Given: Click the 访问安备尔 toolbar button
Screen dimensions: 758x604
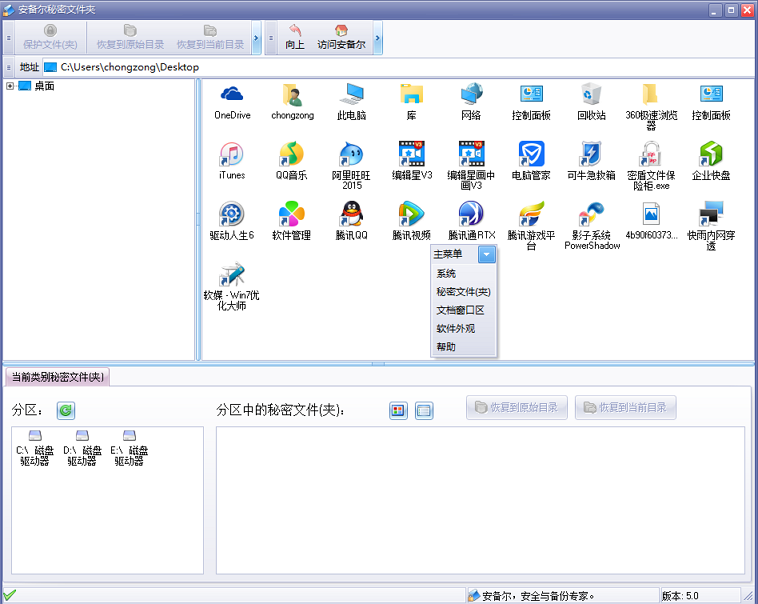Looking at the screenshot, I should pos(341,37).
